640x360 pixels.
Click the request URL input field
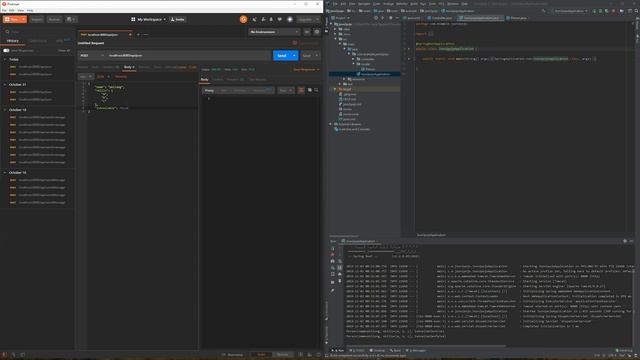tap(188, 56)
